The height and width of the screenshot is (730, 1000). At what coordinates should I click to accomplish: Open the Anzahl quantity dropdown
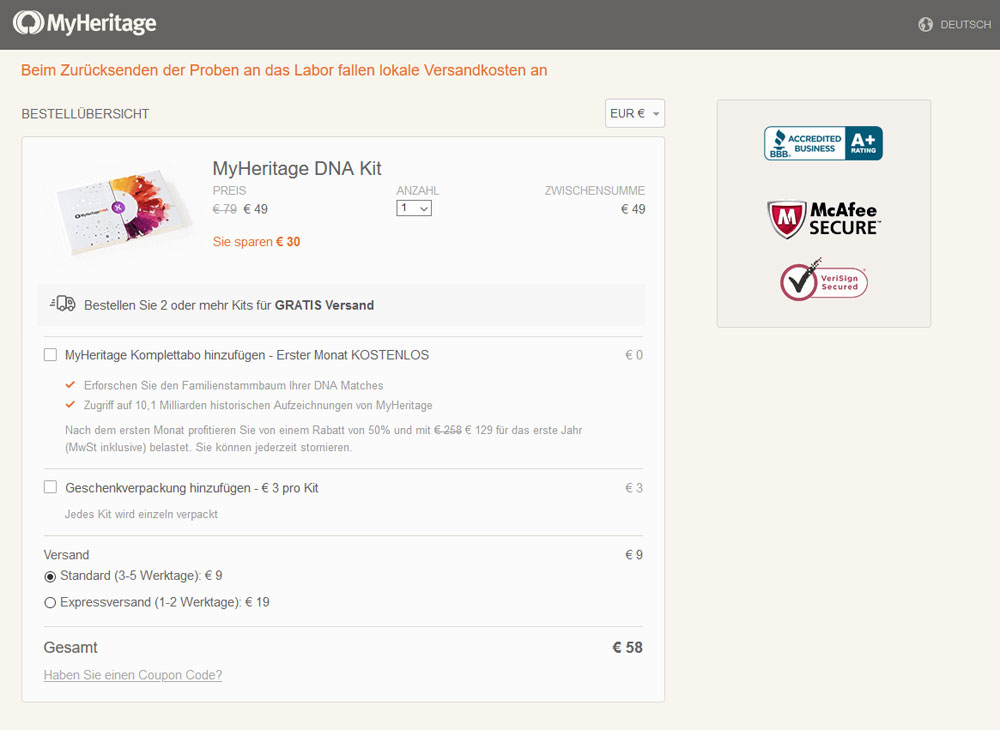click(414, 208)
